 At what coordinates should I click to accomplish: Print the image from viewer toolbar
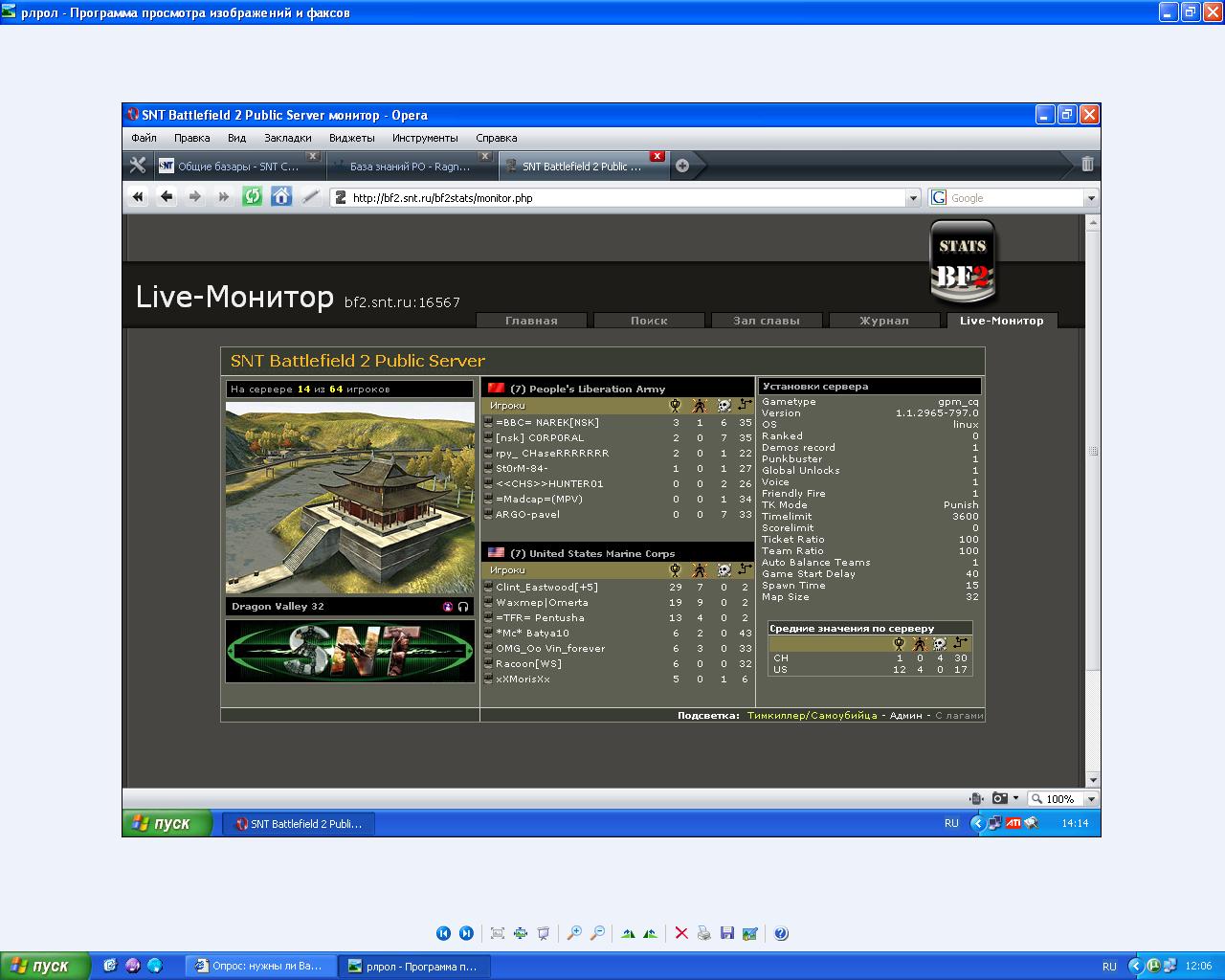coord(704,933)
